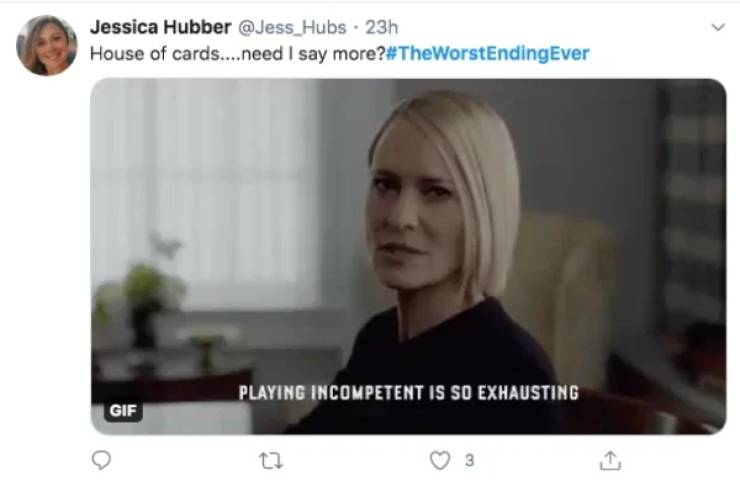740x481 pixels.
Task: Like the tweet with the heart icon
Action: point(439,460)
